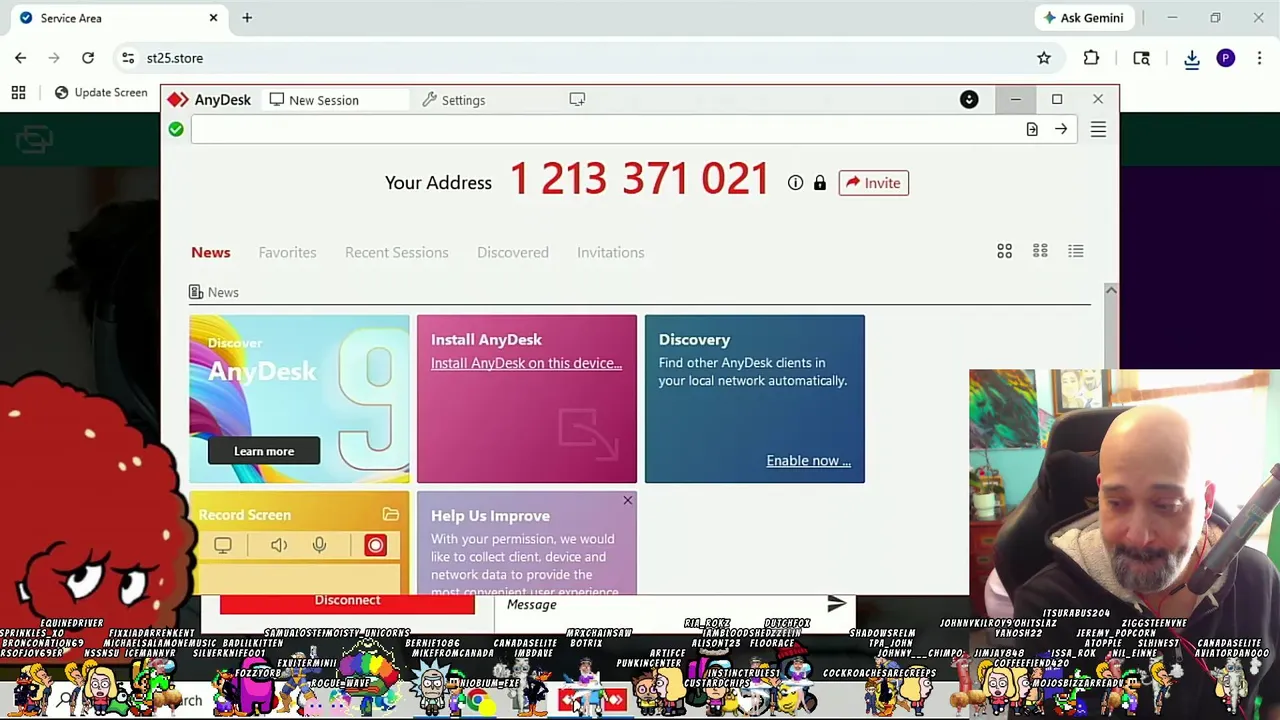Click the scroll-up arrow of news panel
The image size is (1280, 720).
click(1110, 290)
